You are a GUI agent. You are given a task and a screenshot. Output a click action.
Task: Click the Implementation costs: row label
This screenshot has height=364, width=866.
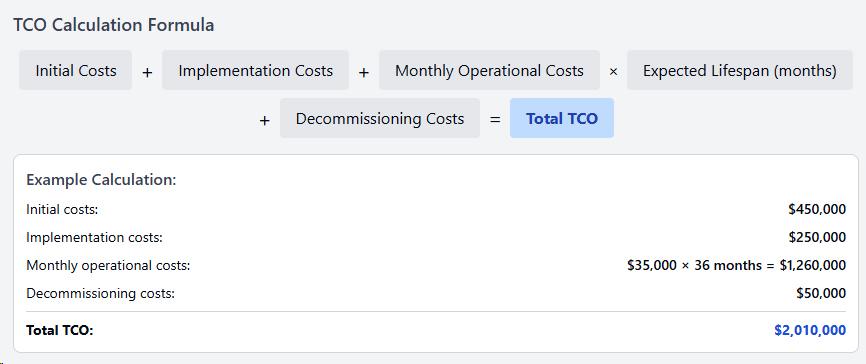click(94, 238)
